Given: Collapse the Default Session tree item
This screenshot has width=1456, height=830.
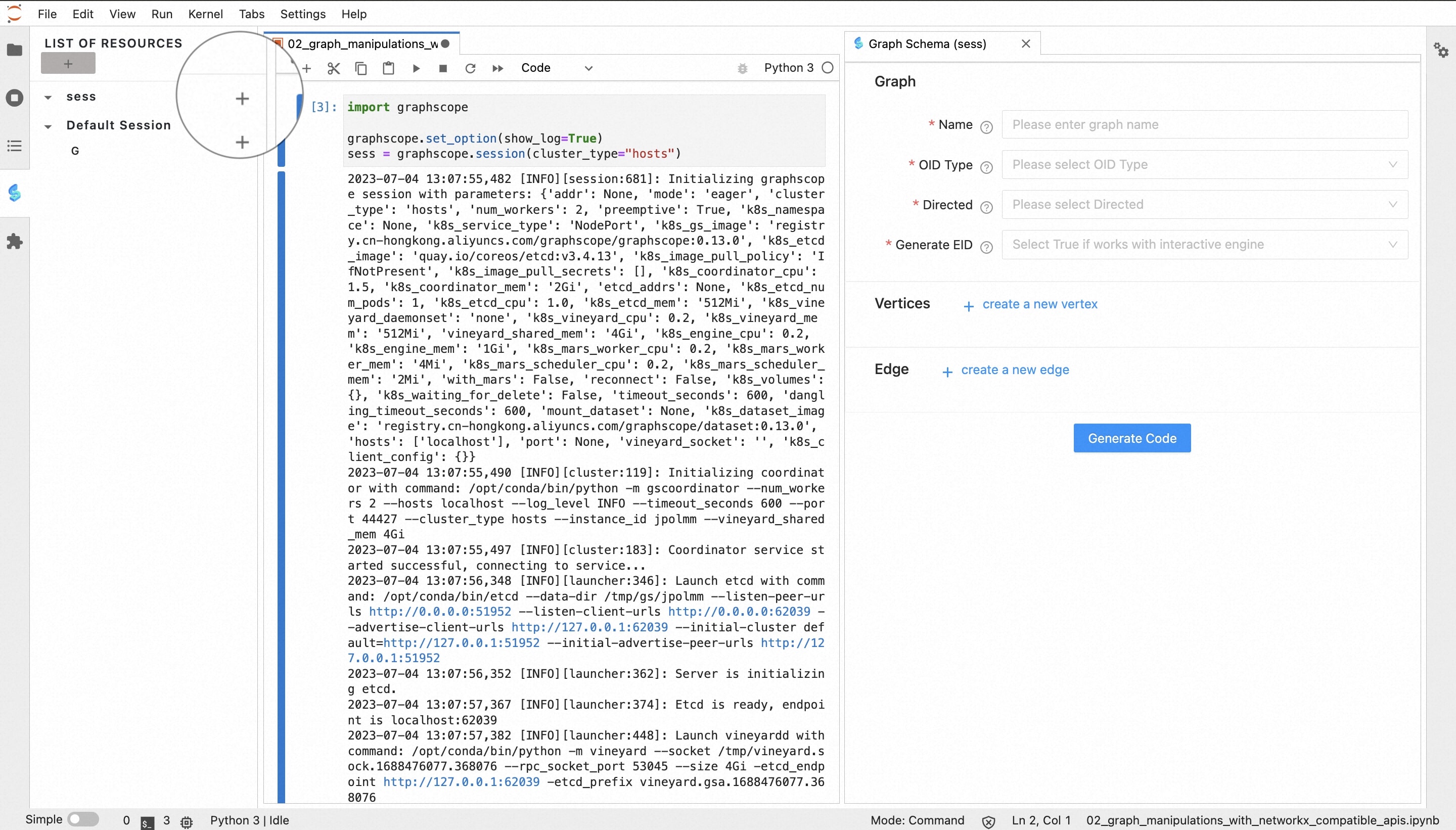Looking at the screenshot, I should tap(48, 125).
